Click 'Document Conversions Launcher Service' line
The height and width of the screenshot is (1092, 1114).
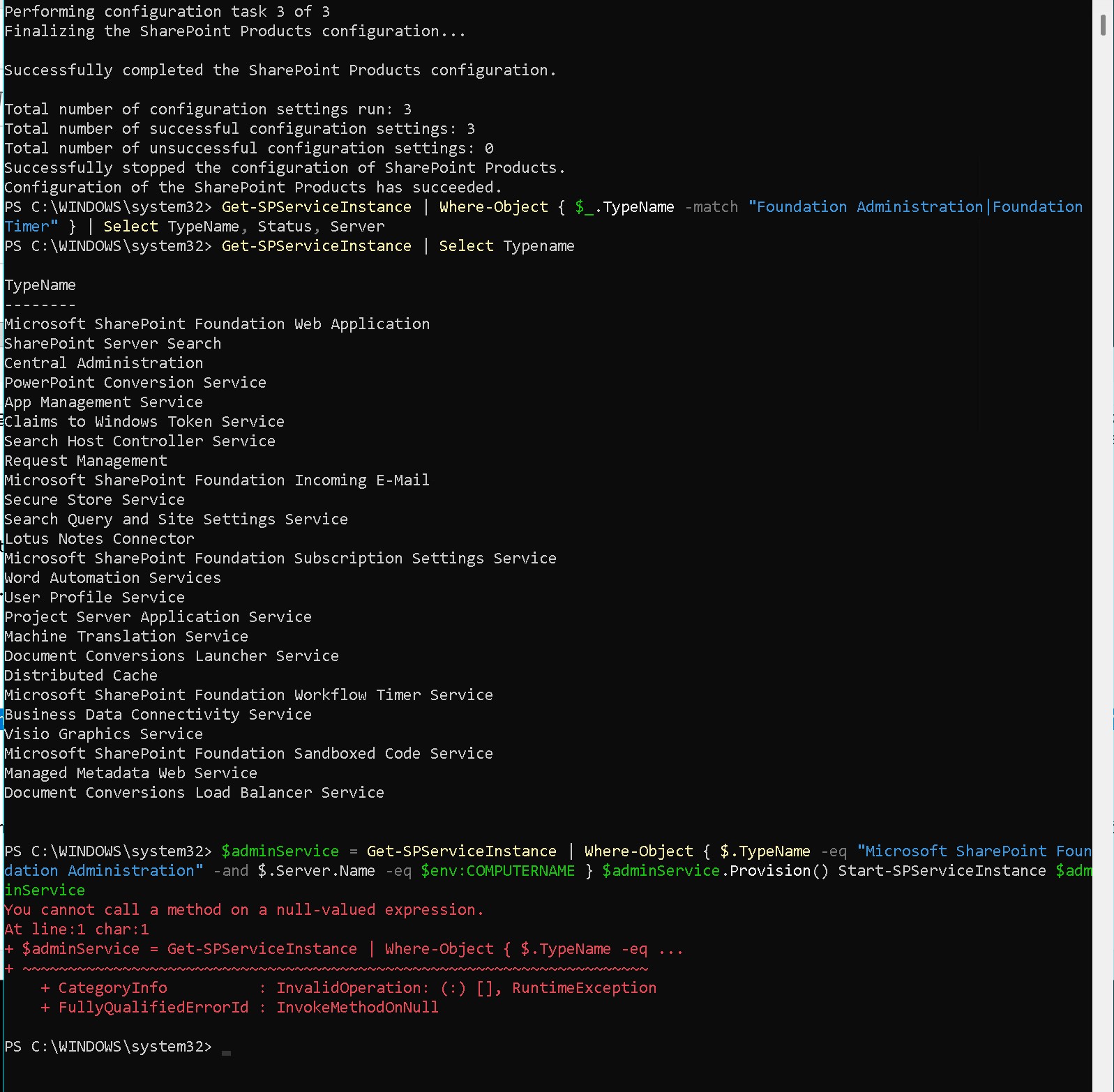tap(172, 656)
